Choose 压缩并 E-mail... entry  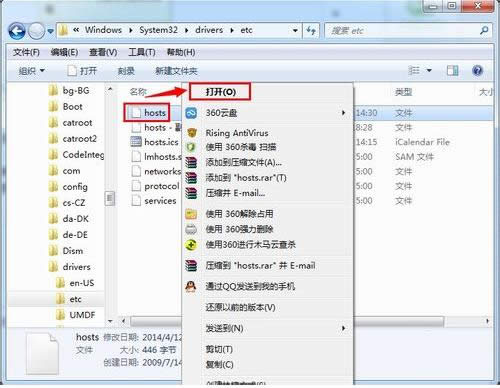[268, 193]
